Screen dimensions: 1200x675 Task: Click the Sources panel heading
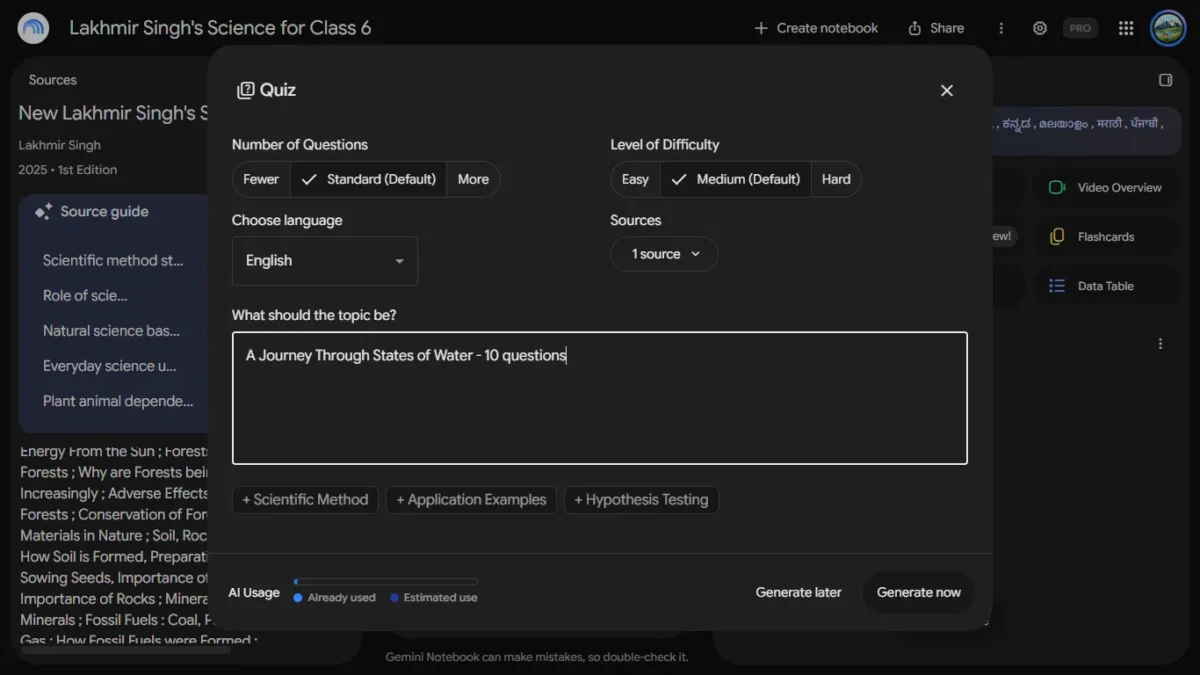53,80
